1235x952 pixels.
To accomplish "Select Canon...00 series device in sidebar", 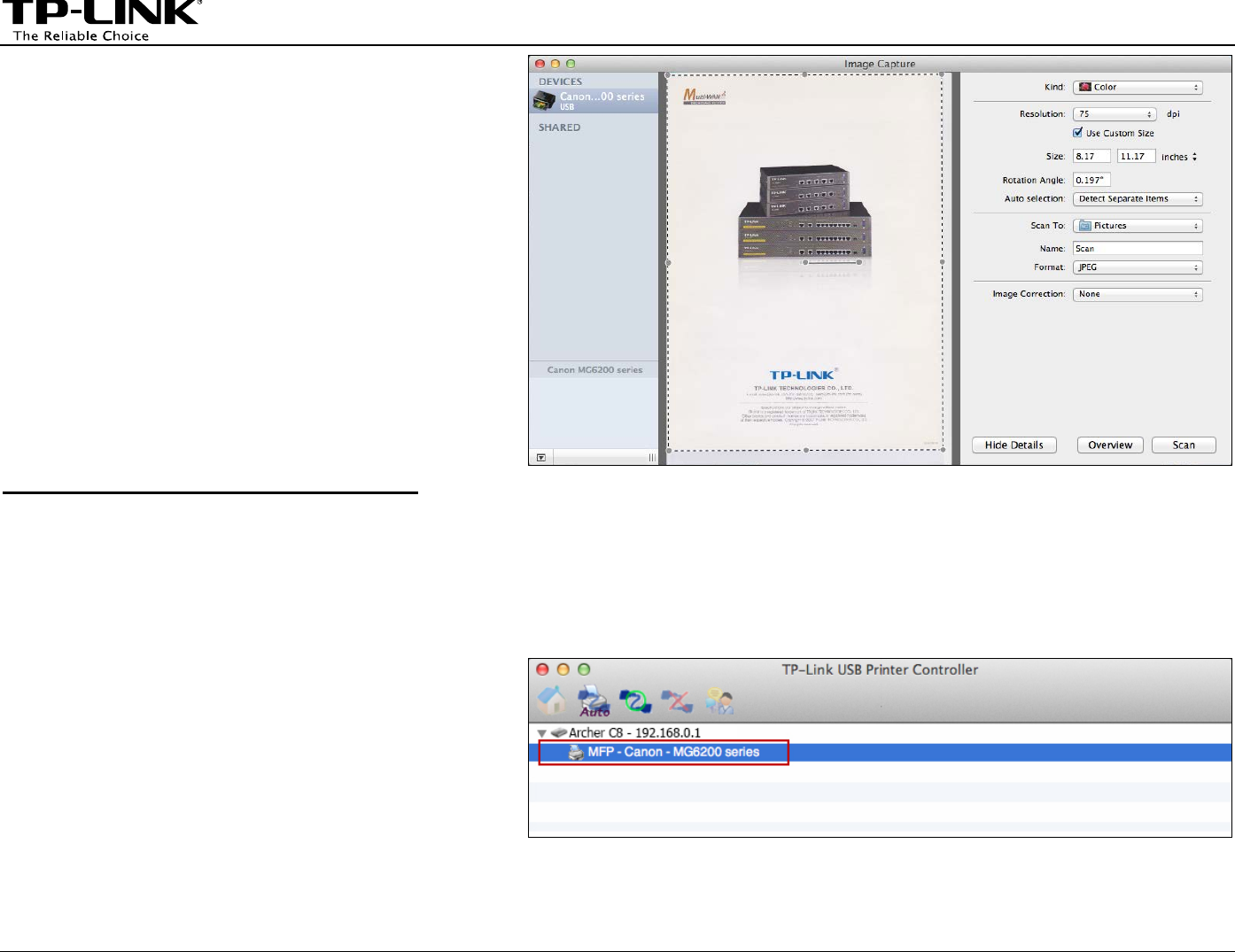I will pos(594,101).
